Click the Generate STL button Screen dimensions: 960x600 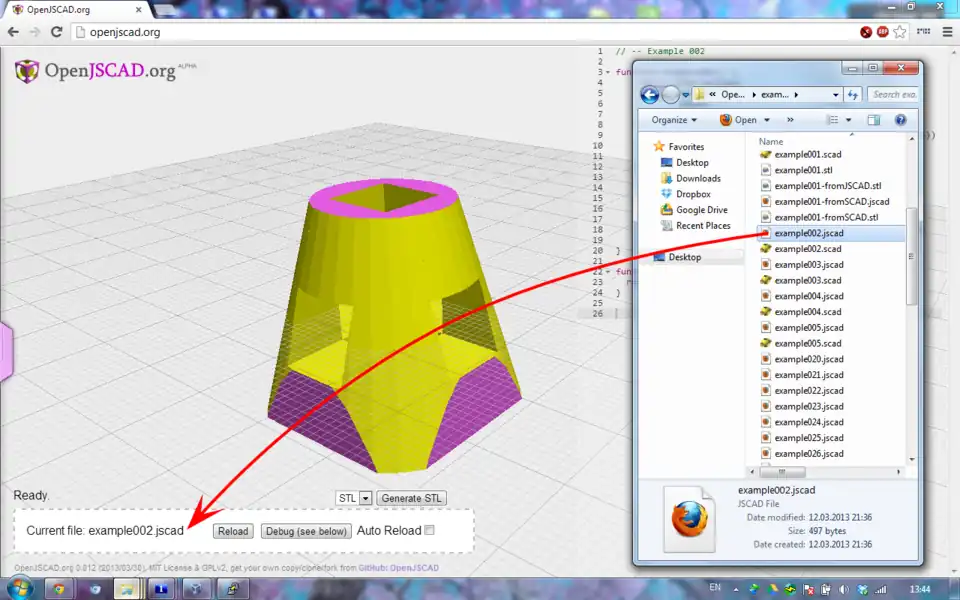click(x=411, y=498)
